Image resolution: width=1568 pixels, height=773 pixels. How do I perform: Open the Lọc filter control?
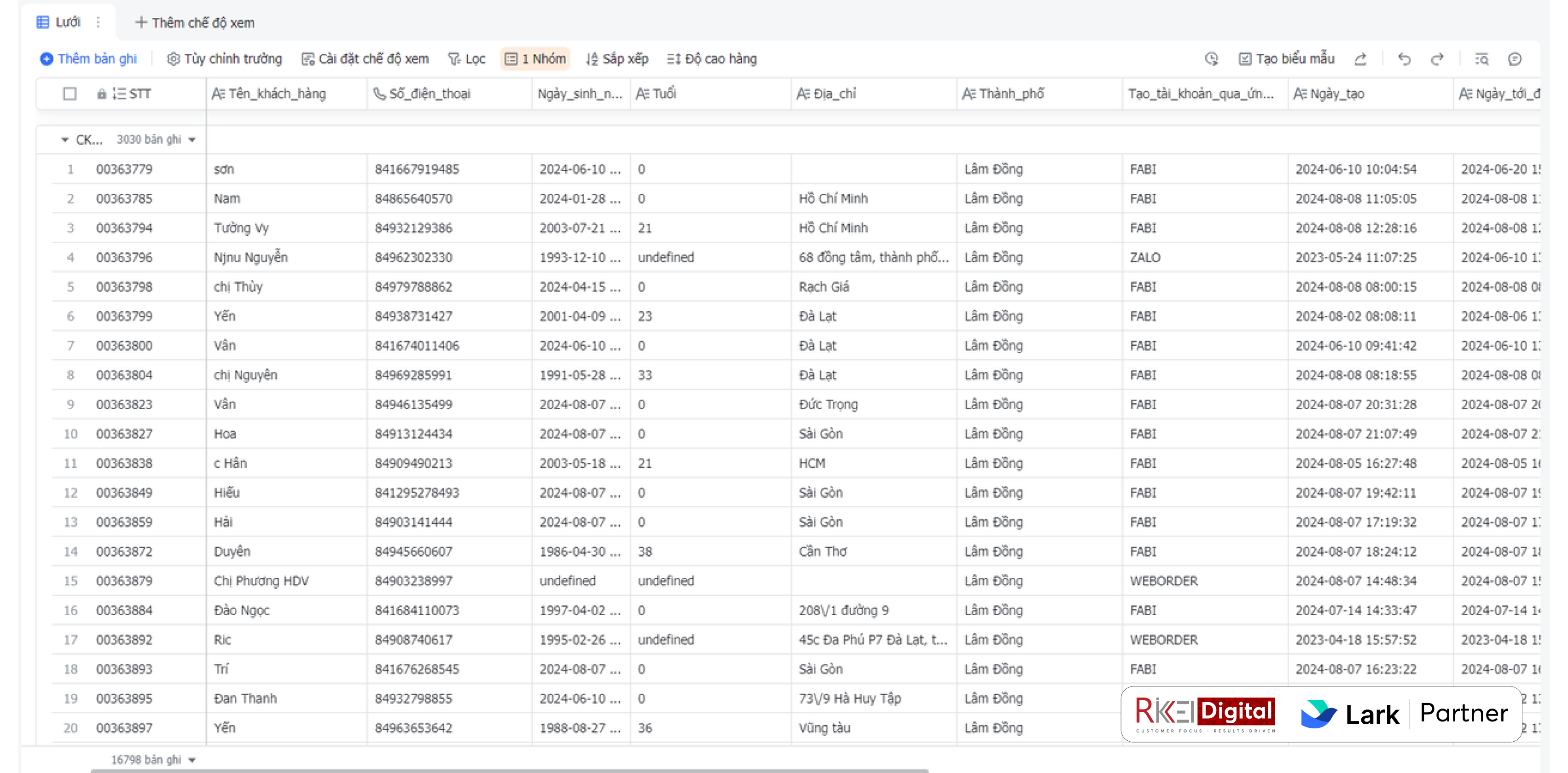click(x=467, y=59)
